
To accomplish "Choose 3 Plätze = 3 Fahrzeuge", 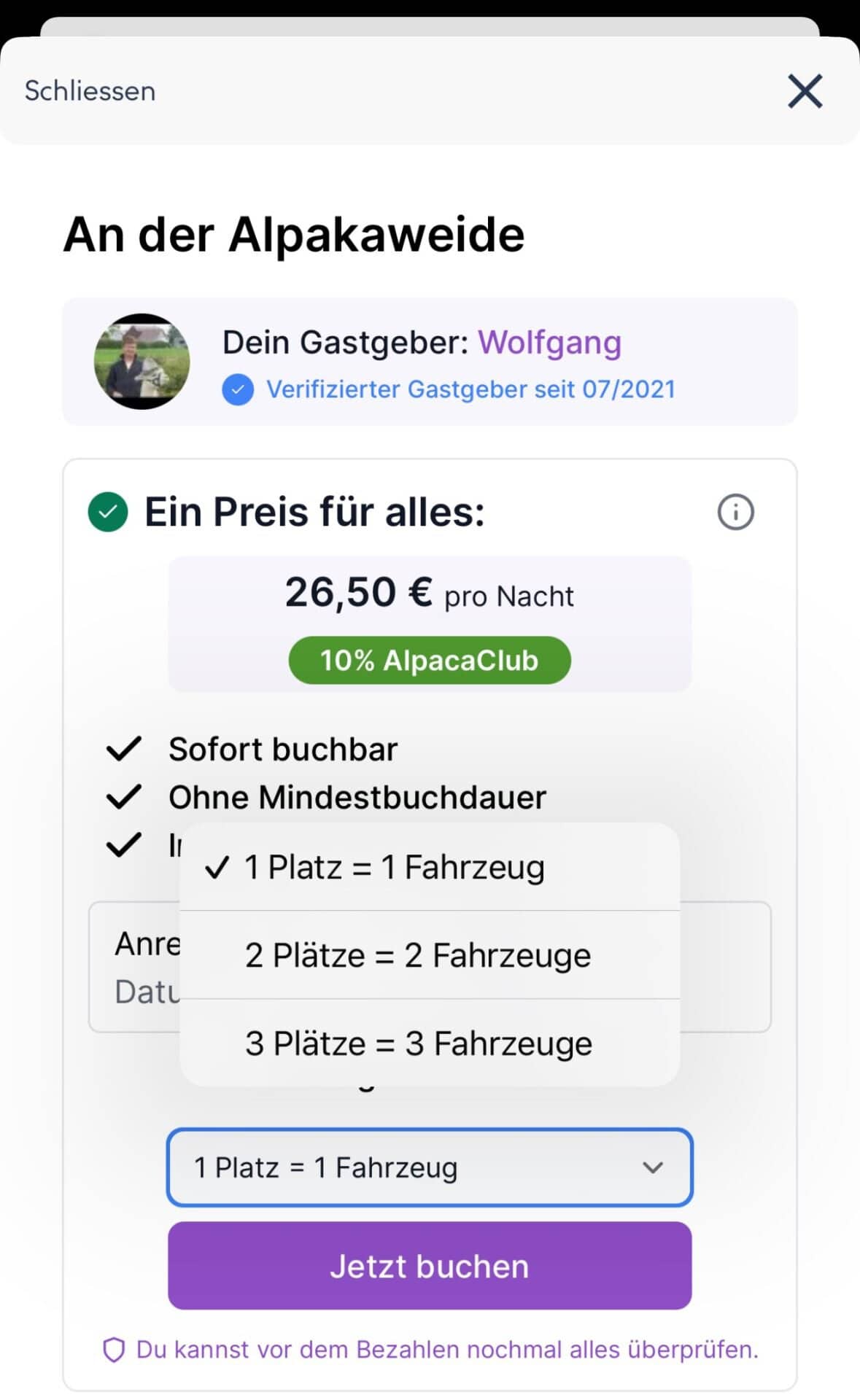I will pos(419,1043).
